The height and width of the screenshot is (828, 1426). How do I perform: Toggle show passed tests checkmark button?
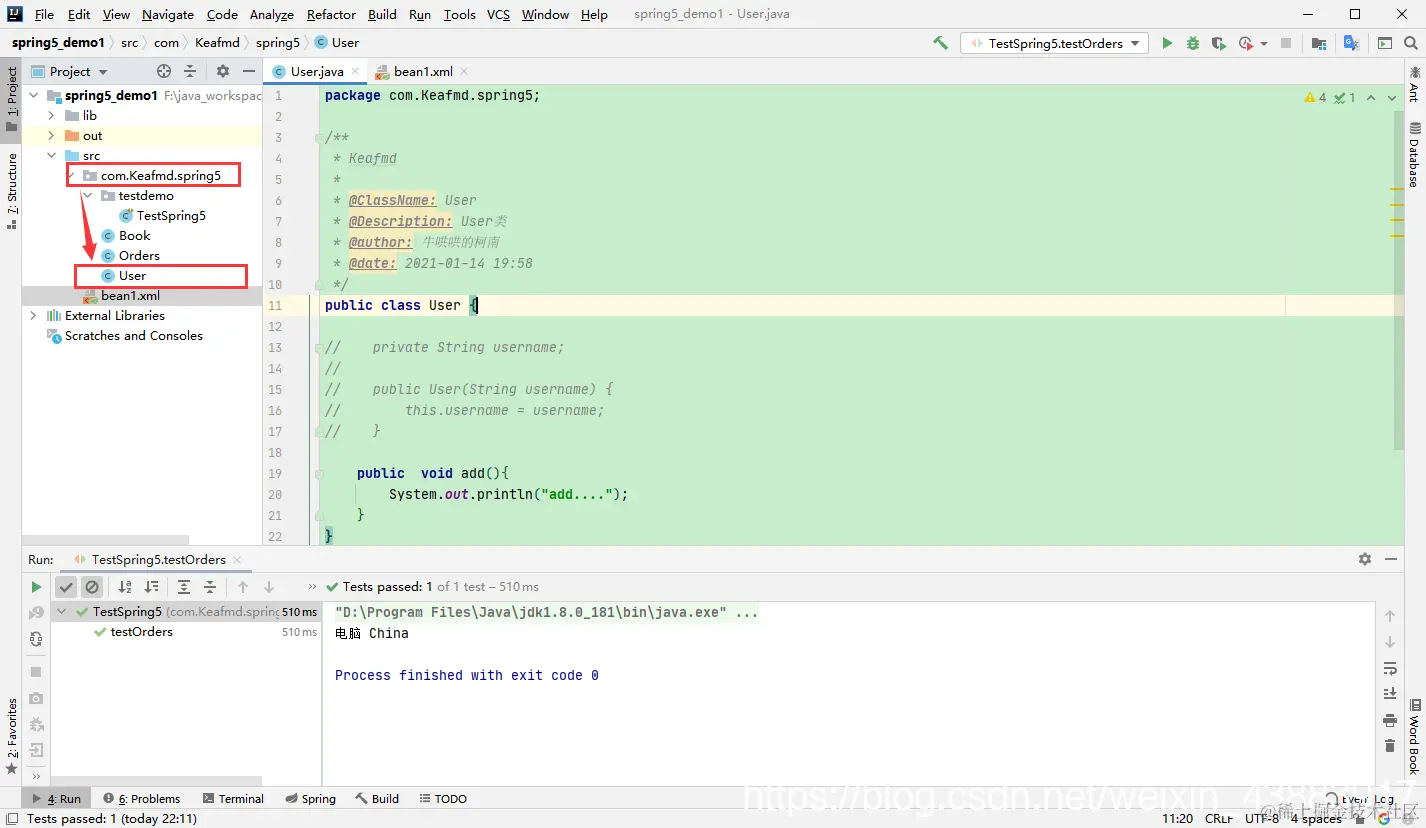(66, 587)
